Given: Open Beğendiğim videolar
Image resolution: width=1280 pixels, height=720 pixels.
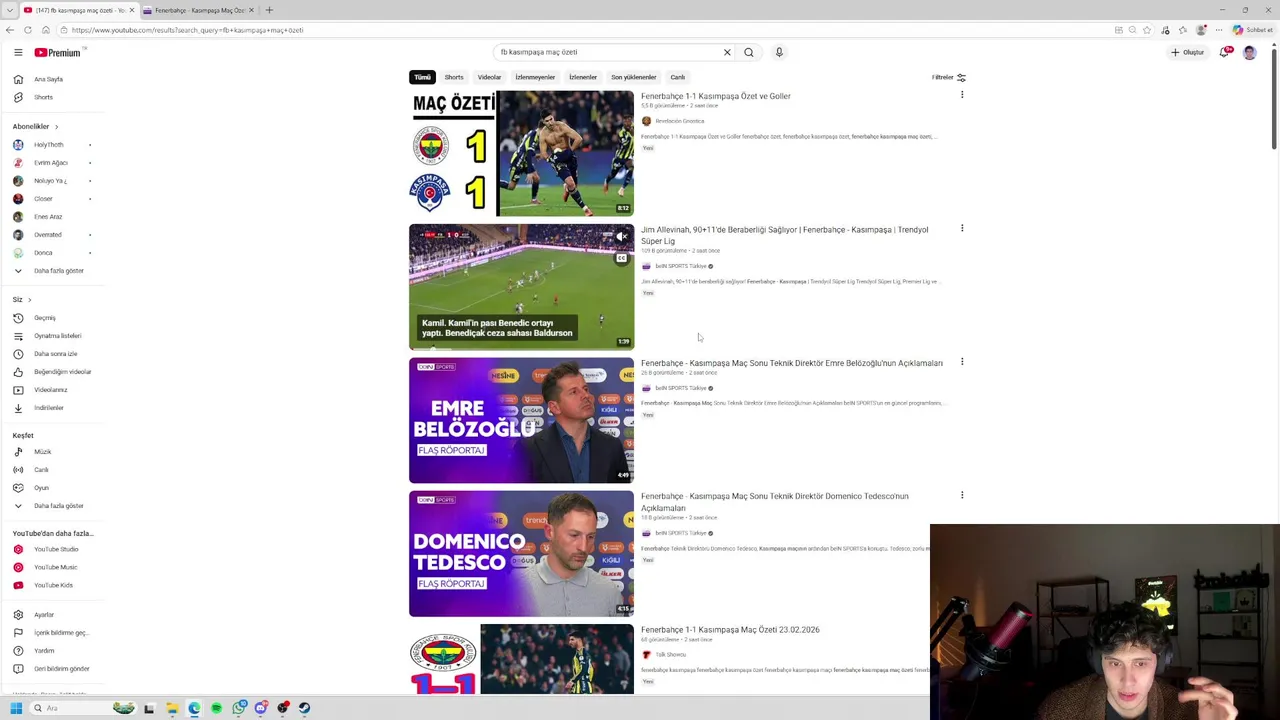Looking at the screenshot, I should (62, 372).
